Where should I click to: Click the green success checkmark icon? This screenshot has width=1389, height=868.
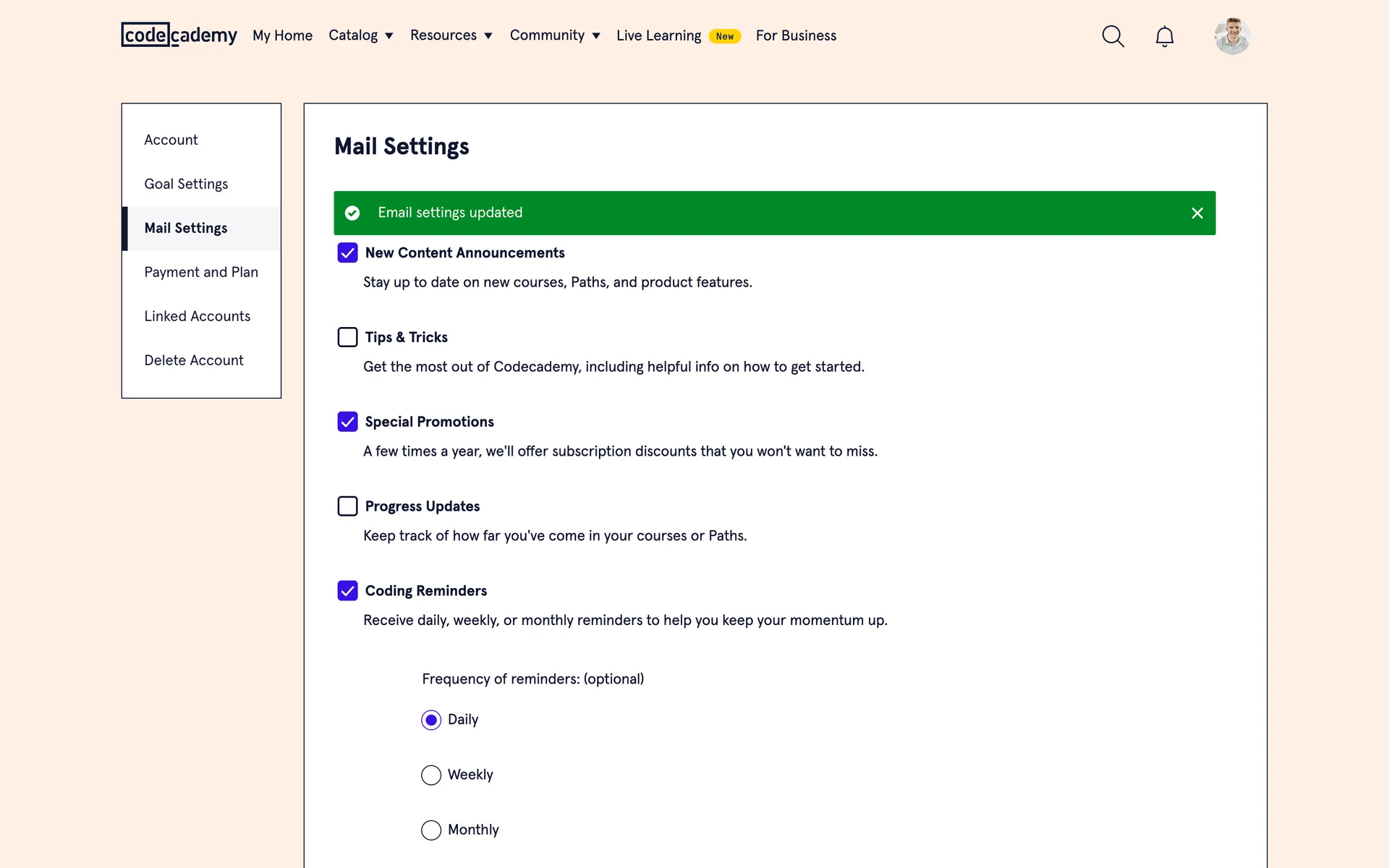tap(352, 213)
